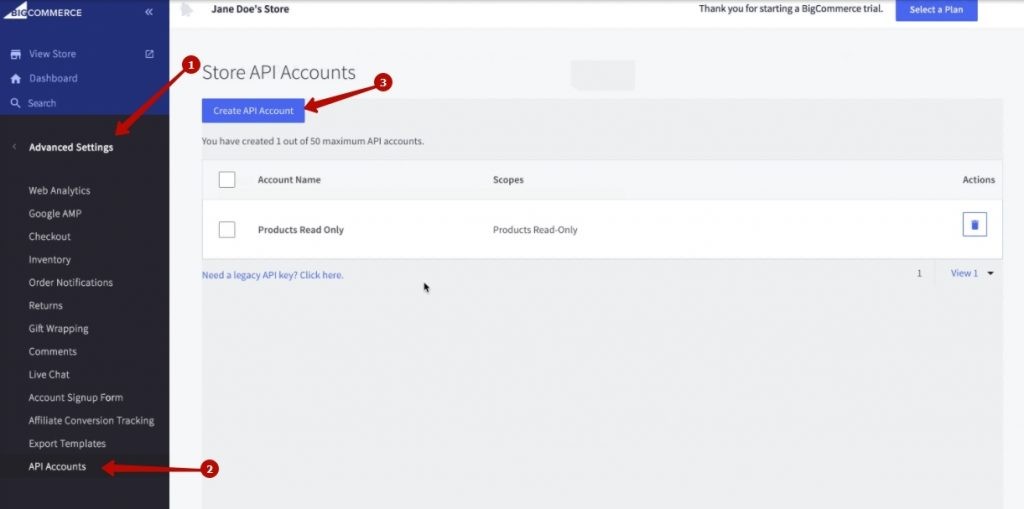Image resolution: width=1024 pixels, height=509 pixels.
Task: Click the Search magnifier icon
Action: click(15, 103)
